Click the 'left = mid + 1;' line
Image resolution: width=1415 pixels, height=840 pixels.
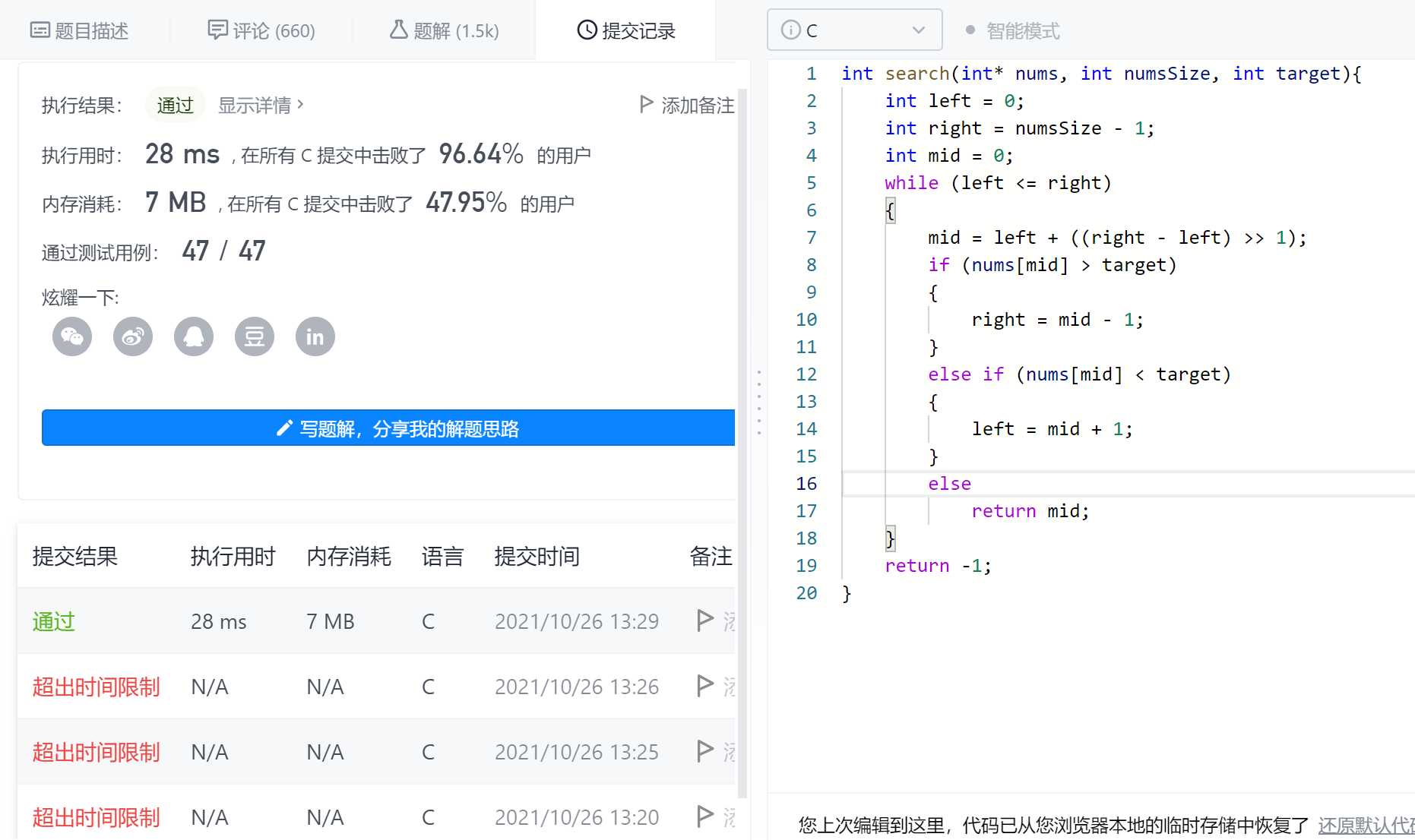(x=1053, y=429)
